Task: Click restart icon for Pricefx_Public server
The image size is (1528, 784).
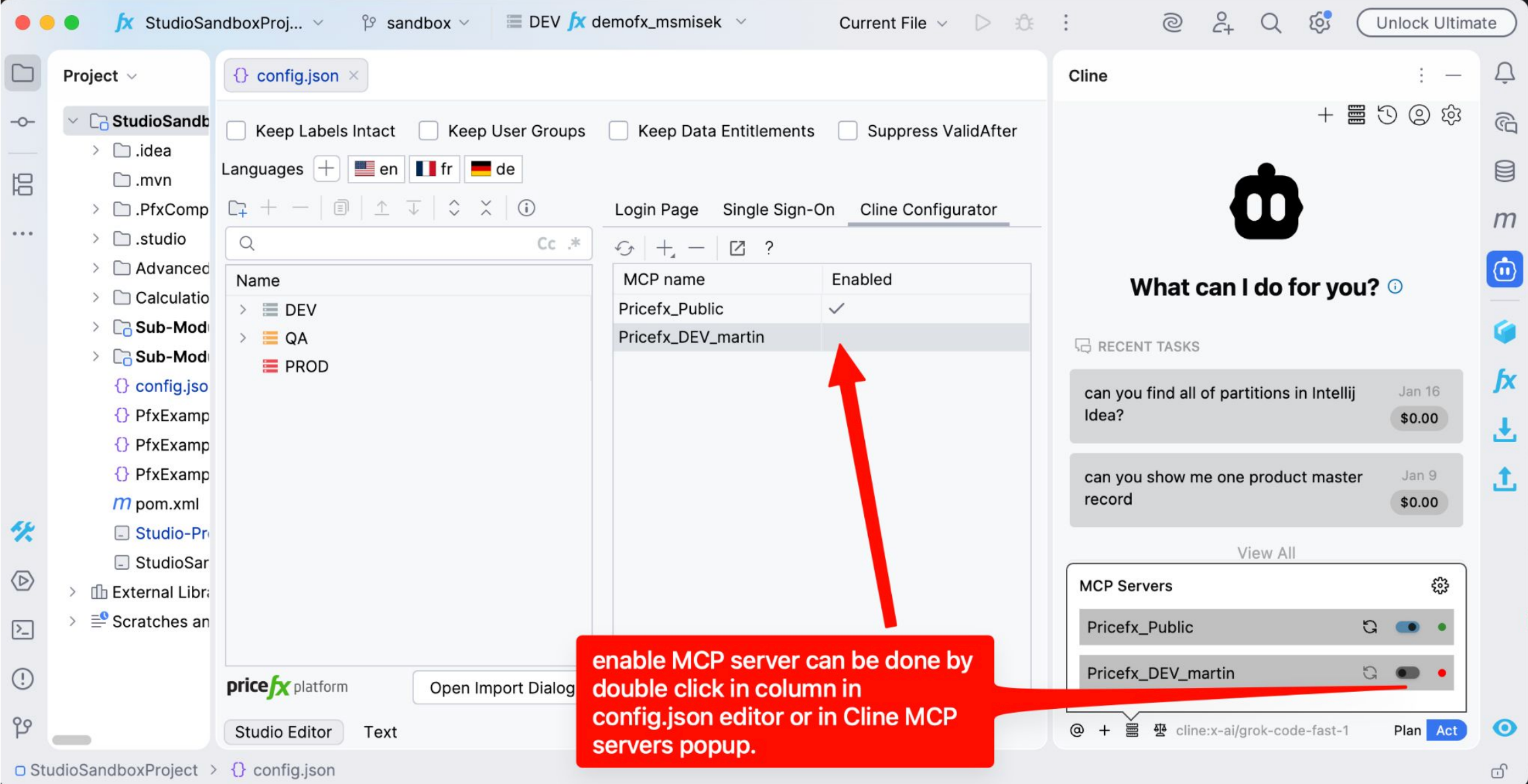Action: pos(1370,627)
